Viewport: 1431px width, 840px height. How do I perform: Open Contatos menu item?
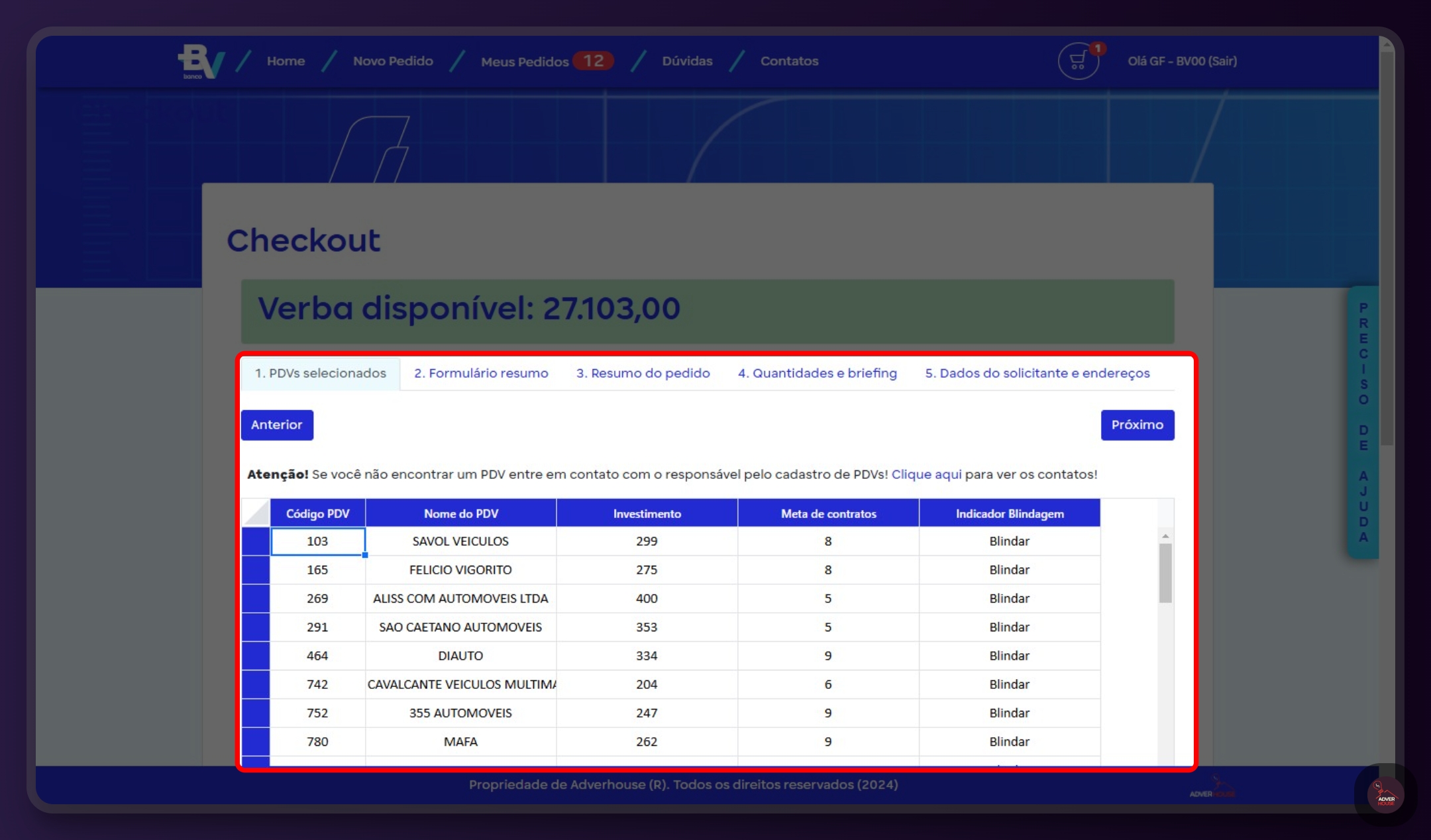click(789, 61)
